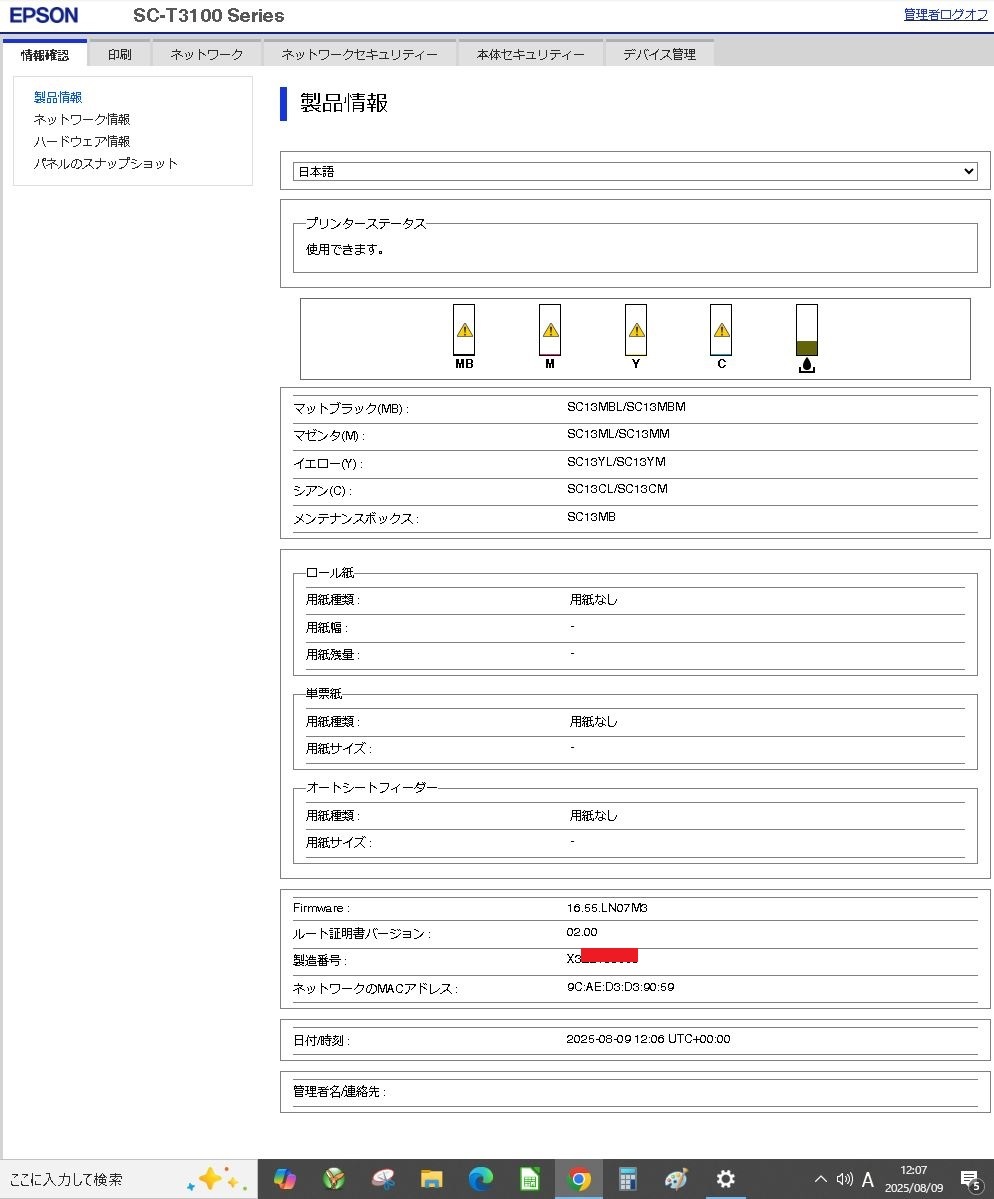Viewport: 994px width, 1199px height.
Task: Launch the Calculator from the taskbar
Action: [627, 1179]
